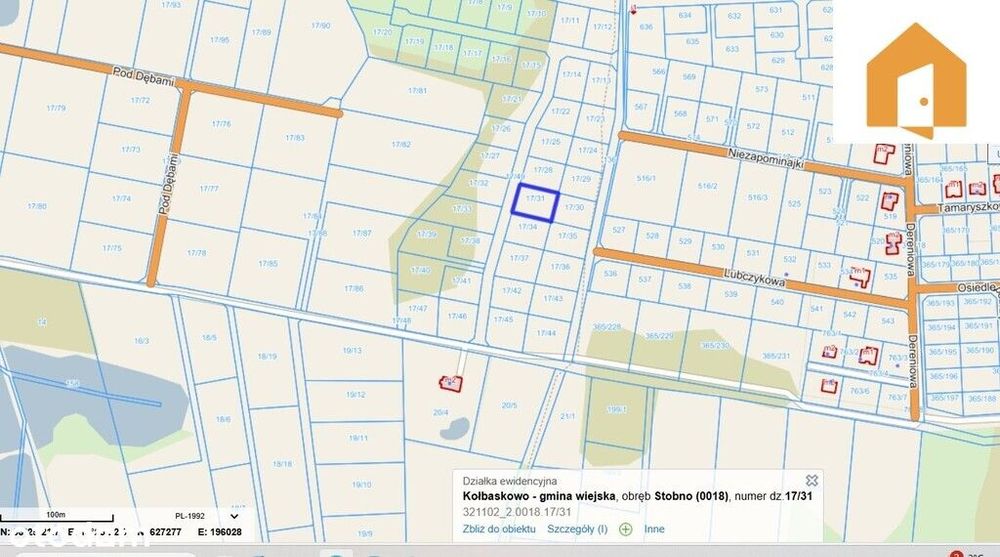Screen dimensions: 1000x557
Task: Click the E: 196028 coordinate readout
Action: pyautogui.click(x=220, y=531)
